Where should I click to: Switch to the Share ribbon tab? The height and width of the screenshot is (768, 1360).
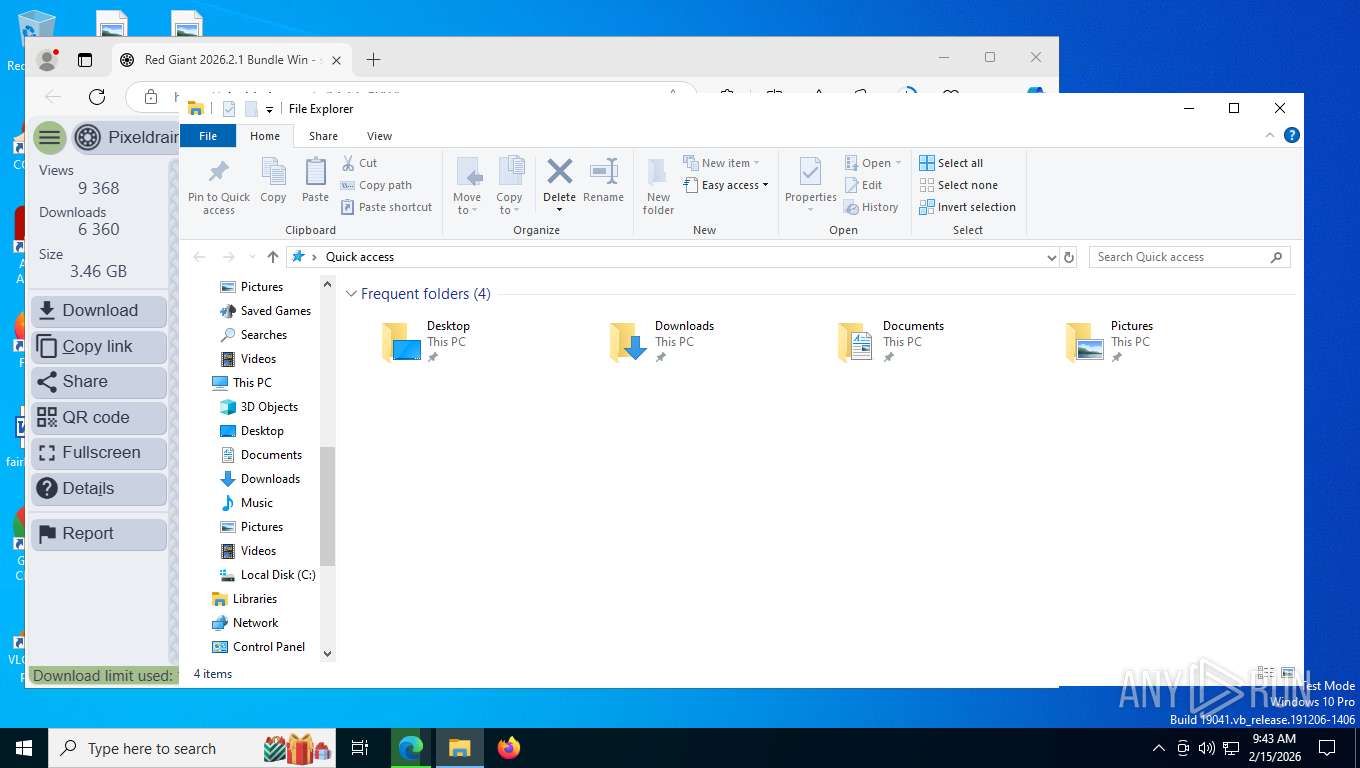[x=323, y=136]
